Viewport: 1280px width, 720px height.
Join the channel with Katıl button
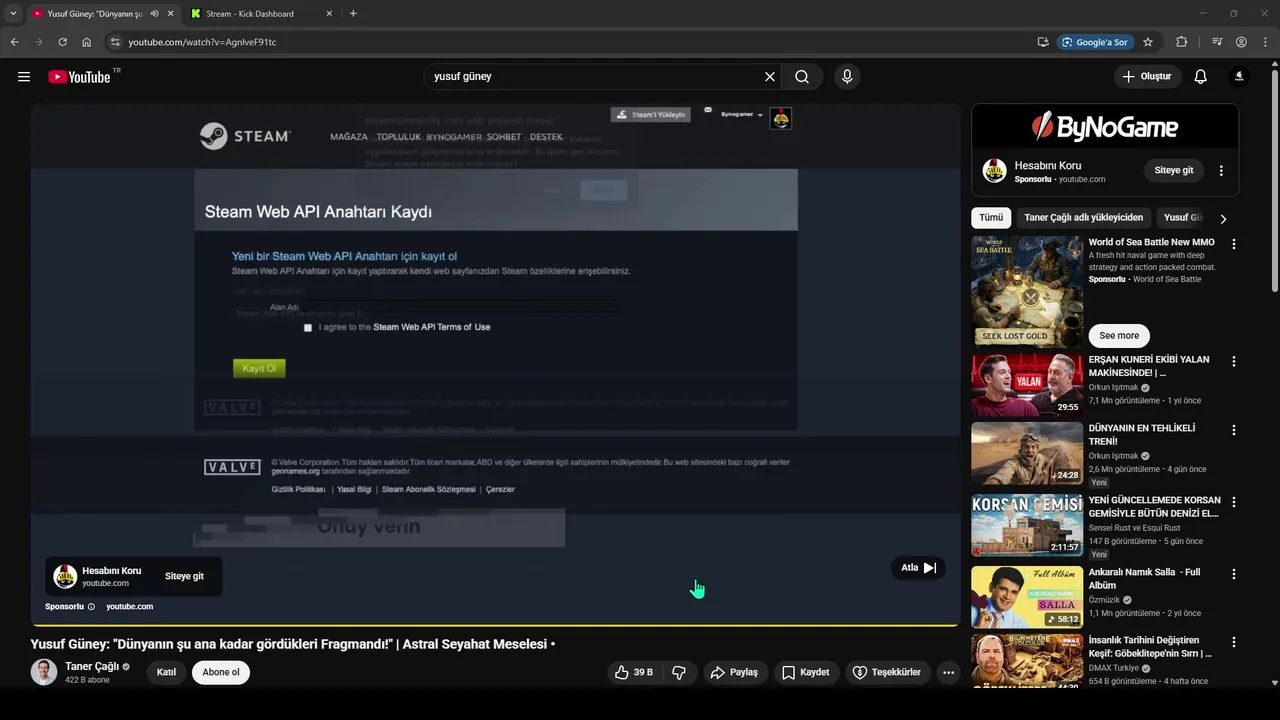[x=166, y=673]
